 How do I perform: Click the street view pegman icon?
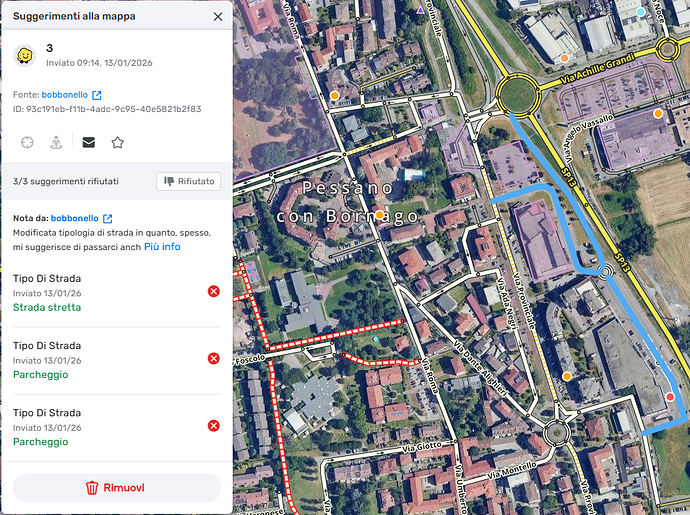pos(56,143)
